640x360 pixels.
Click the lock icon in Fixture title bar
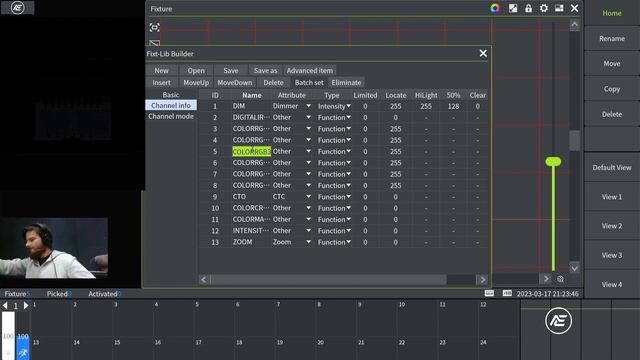click(x=528, y=8)
